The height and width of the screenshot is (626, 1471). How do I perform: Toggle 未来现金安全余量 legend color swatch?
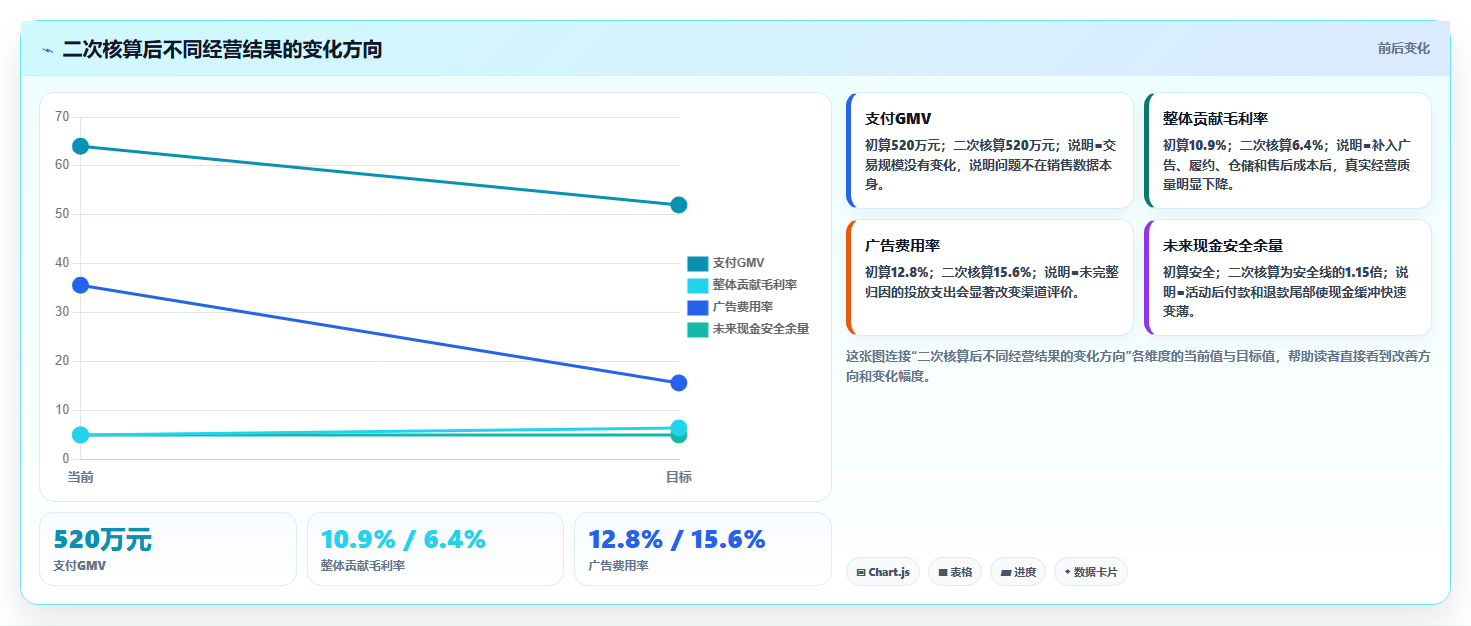[x=697, y=329]
